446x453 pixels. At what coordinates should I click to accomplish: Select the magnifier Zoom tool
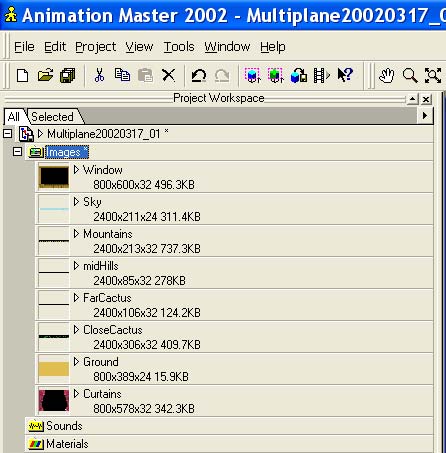click(410, 75)
